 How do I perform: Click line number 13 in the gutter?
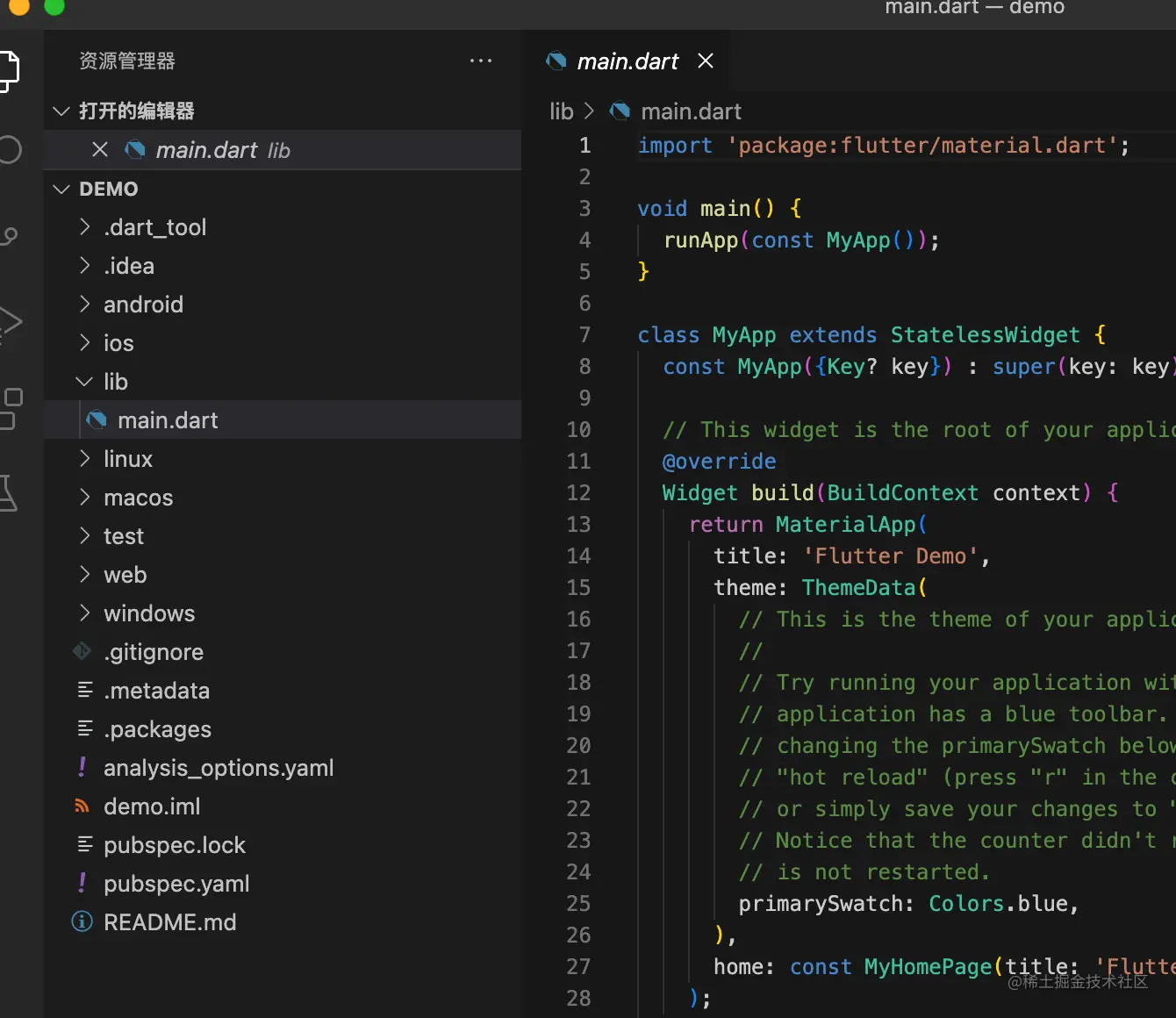point(578,525)
